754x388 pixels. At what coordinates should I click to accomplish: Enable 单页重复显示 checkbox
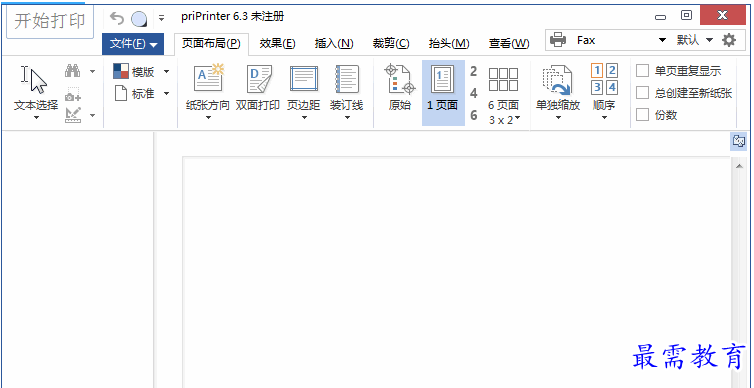pos(642,71)
